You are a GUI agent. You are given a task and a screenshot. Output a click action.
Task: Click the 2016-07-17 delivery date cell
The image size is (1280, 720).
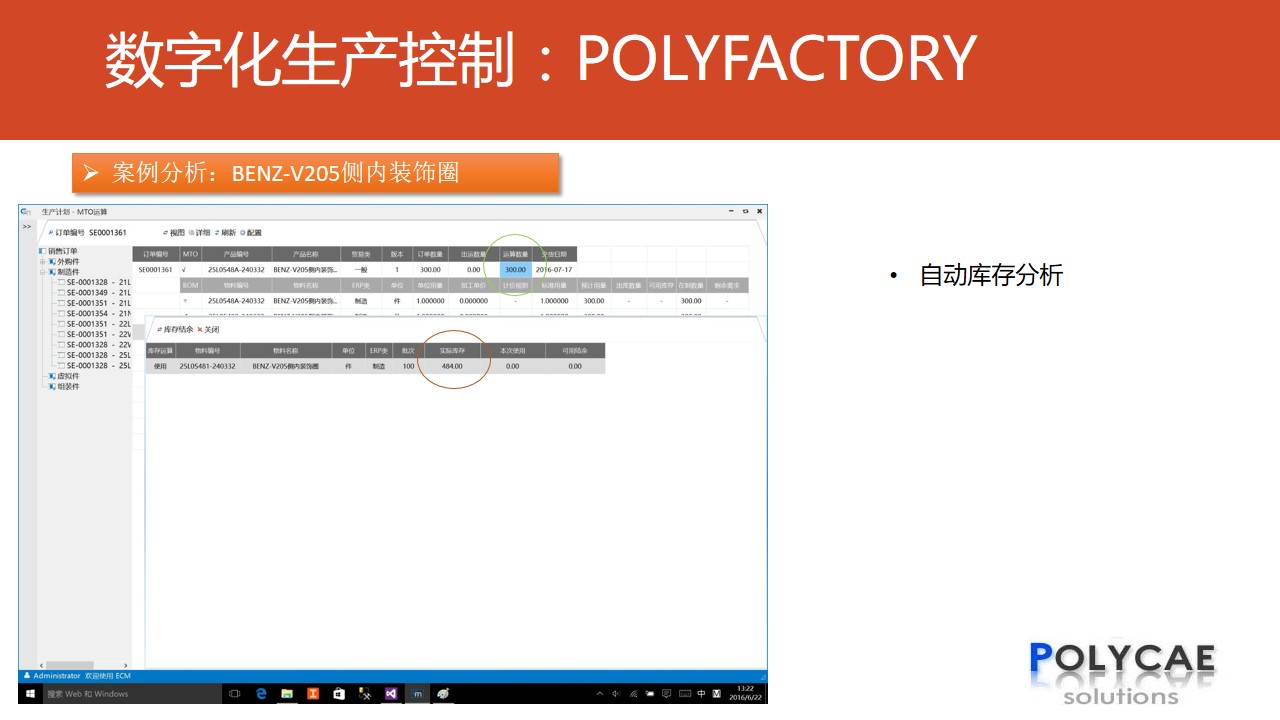tap(554, 270)
